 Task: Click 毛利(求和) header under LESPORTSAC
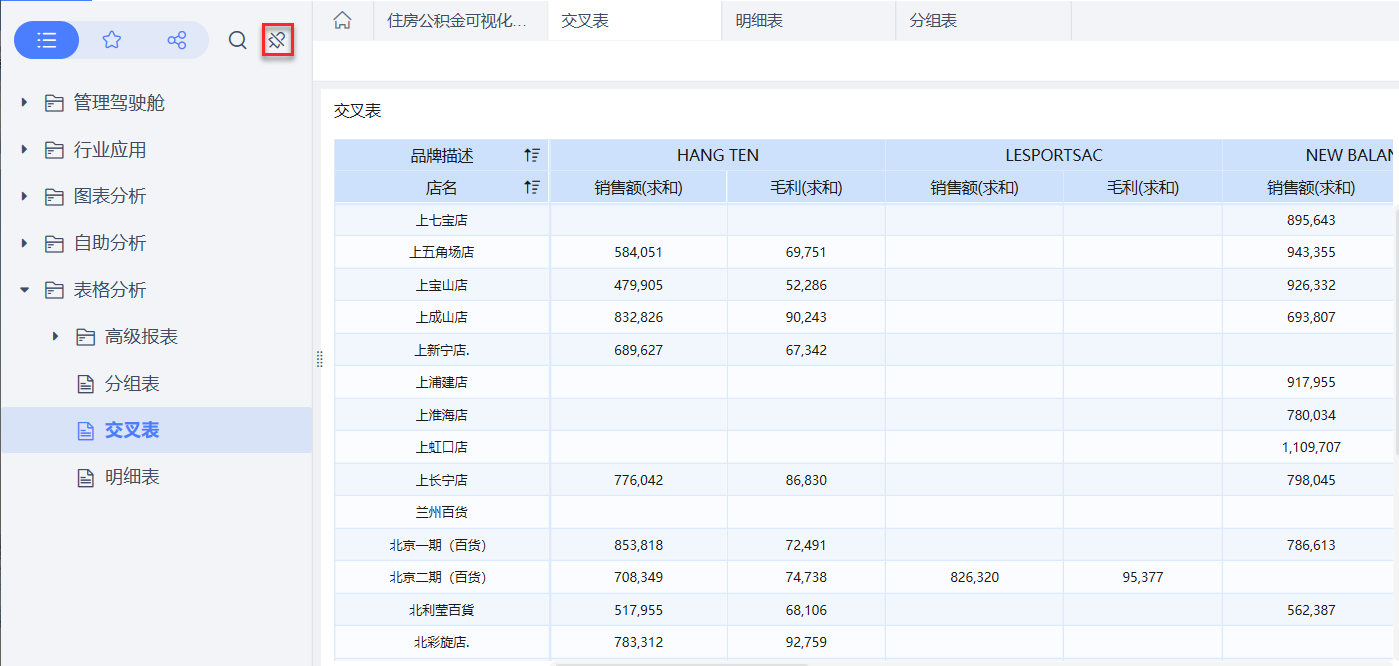click(1142, 187)
